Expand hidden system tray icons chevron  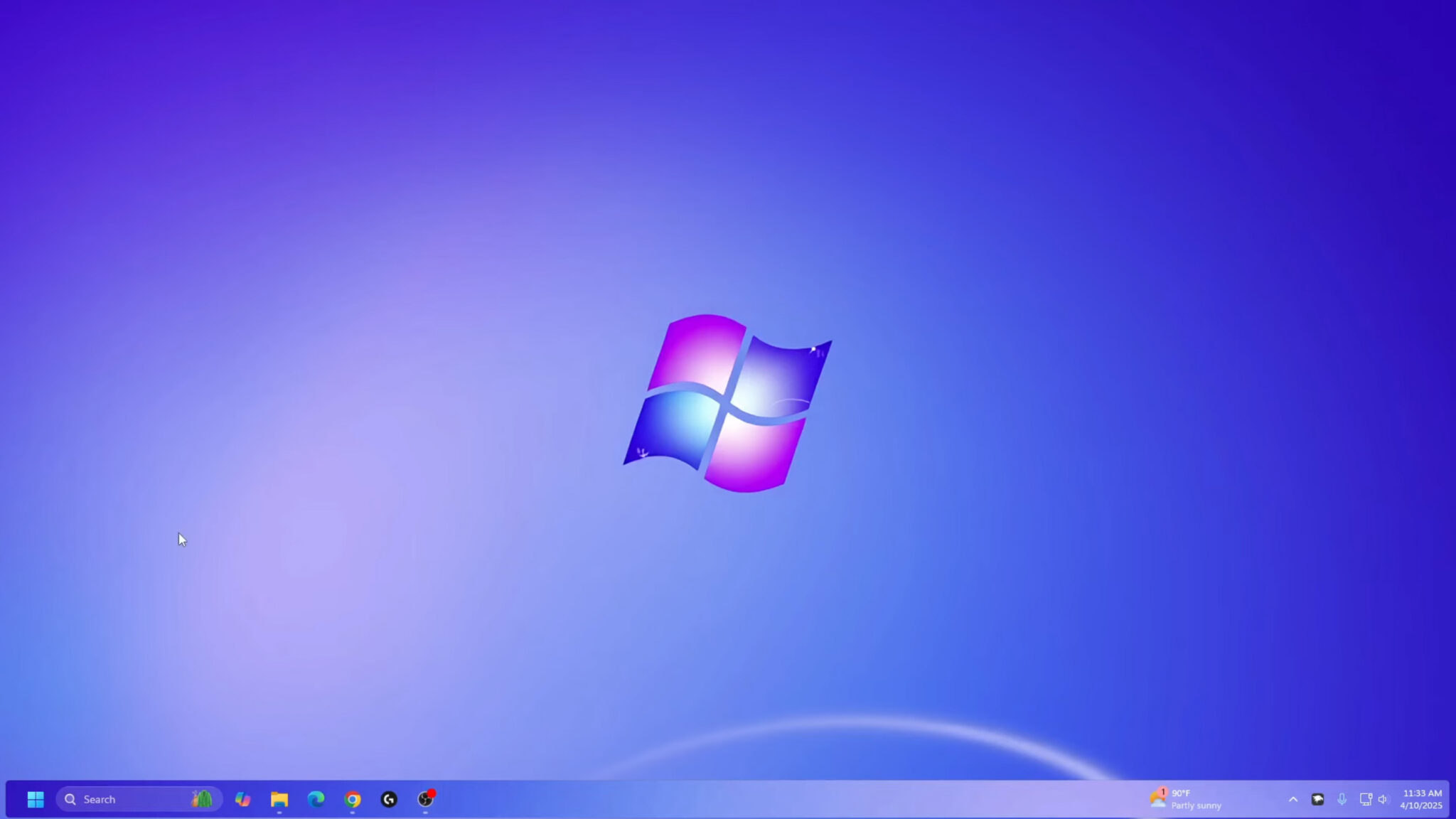pyautogui.click(x=1293, y=799)
